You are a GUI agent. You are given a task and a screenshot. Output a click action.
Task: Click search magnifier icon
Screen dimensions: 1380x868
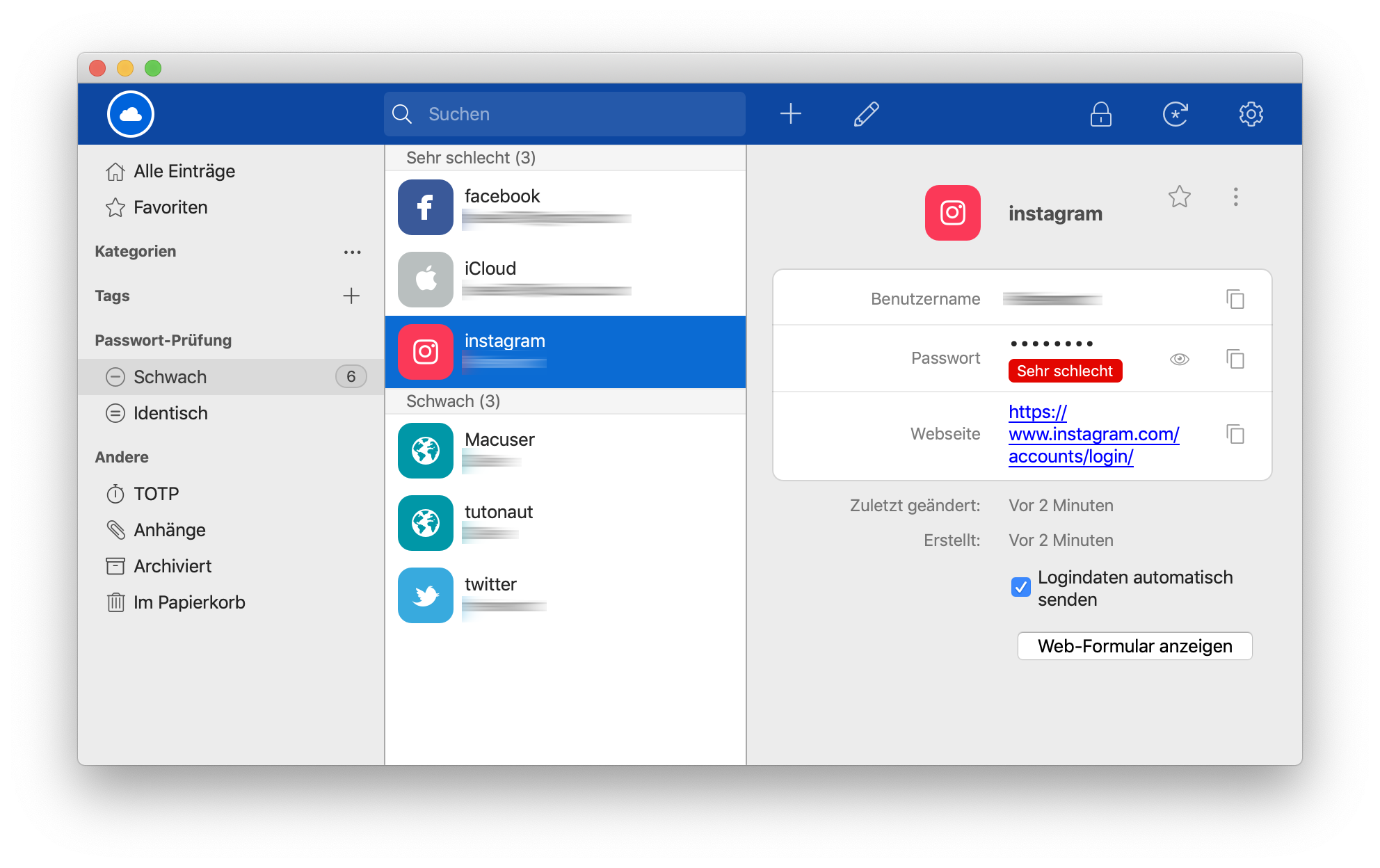click(402, 114)
